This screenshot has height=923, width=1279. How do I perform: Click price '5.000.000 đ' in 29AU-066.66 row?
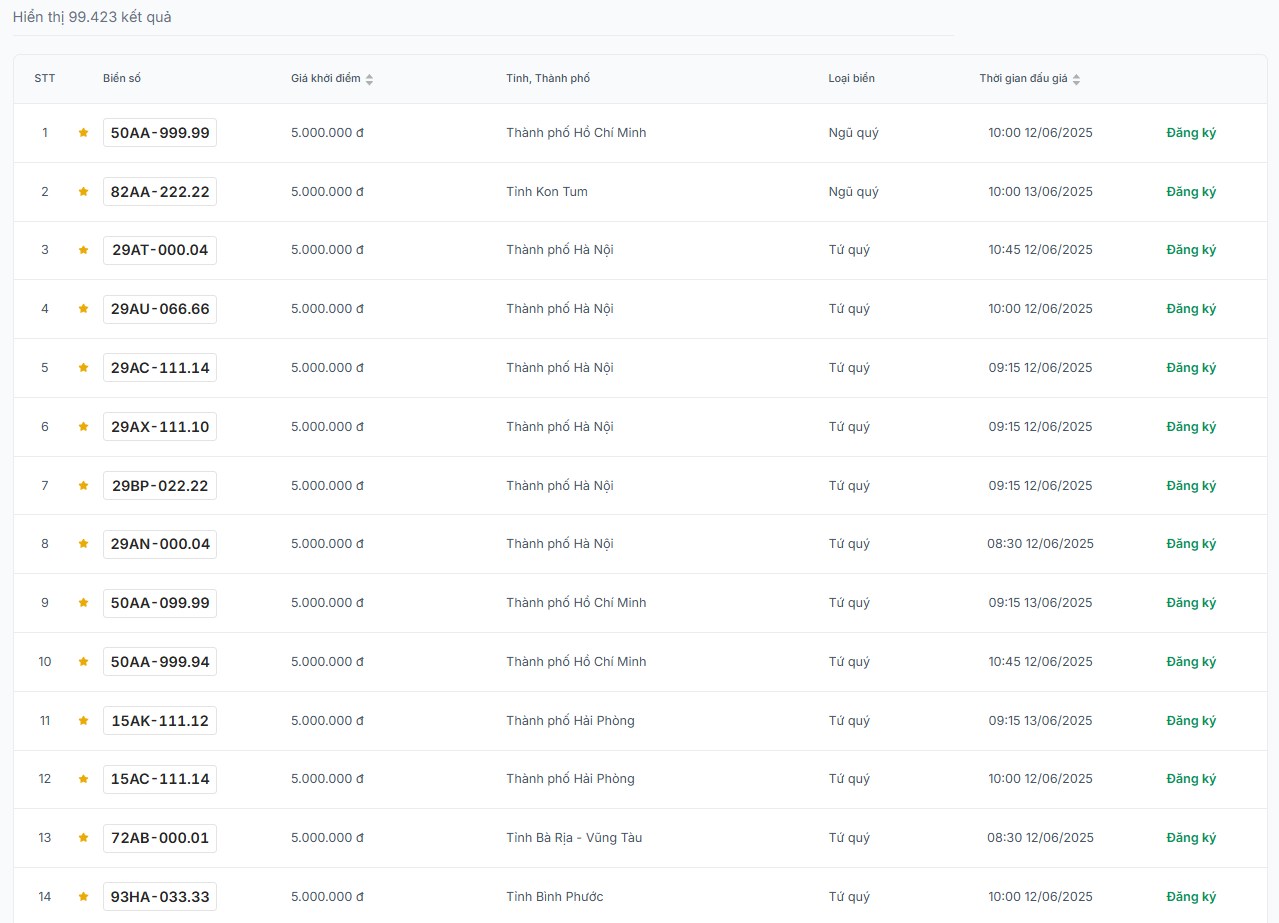327,309
